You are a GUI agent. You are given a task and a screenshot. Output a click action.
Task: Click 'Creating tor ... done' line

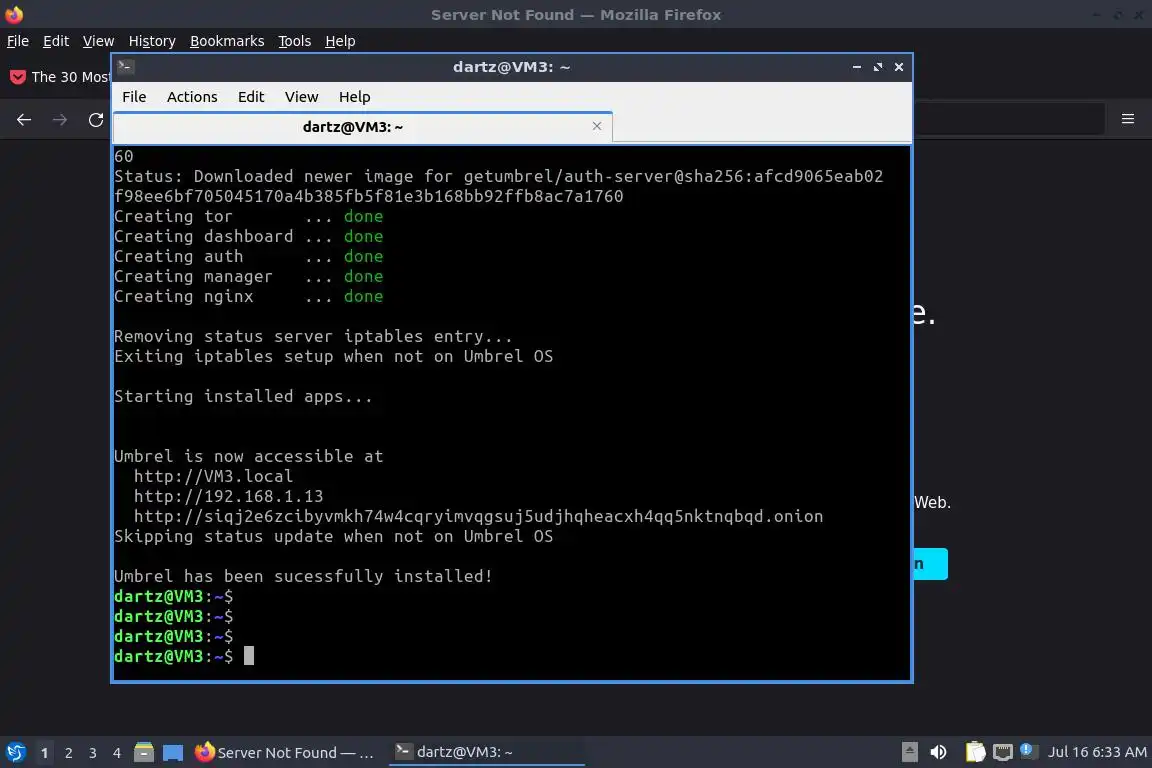pyautogui.click(x=248, y=216)
